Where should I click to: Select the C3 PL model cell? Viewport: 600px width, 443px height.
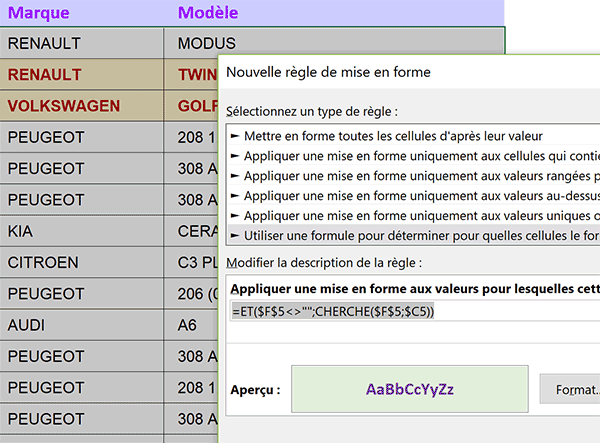[191, 262]
